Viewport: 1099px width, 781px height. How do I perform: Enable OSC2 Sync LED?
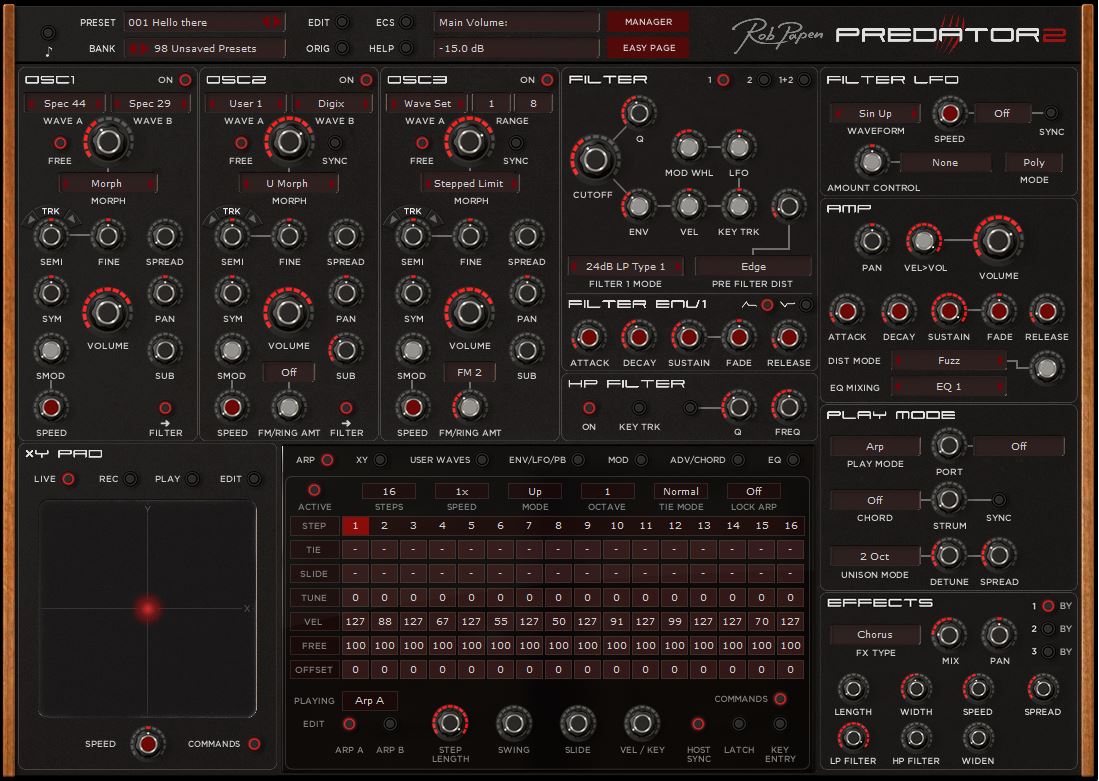(335, 143)
